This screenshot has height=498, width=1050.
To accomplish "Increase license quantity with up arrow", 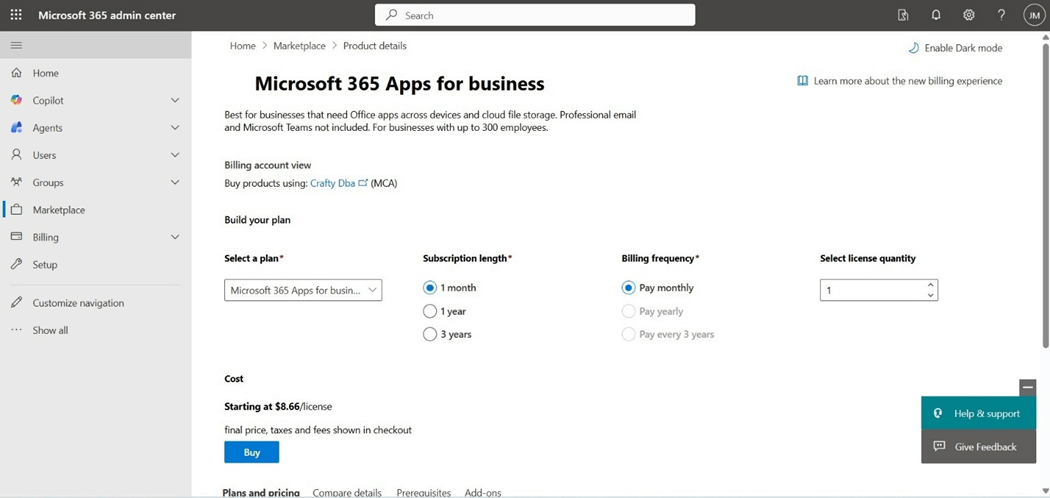I will 931,285.
